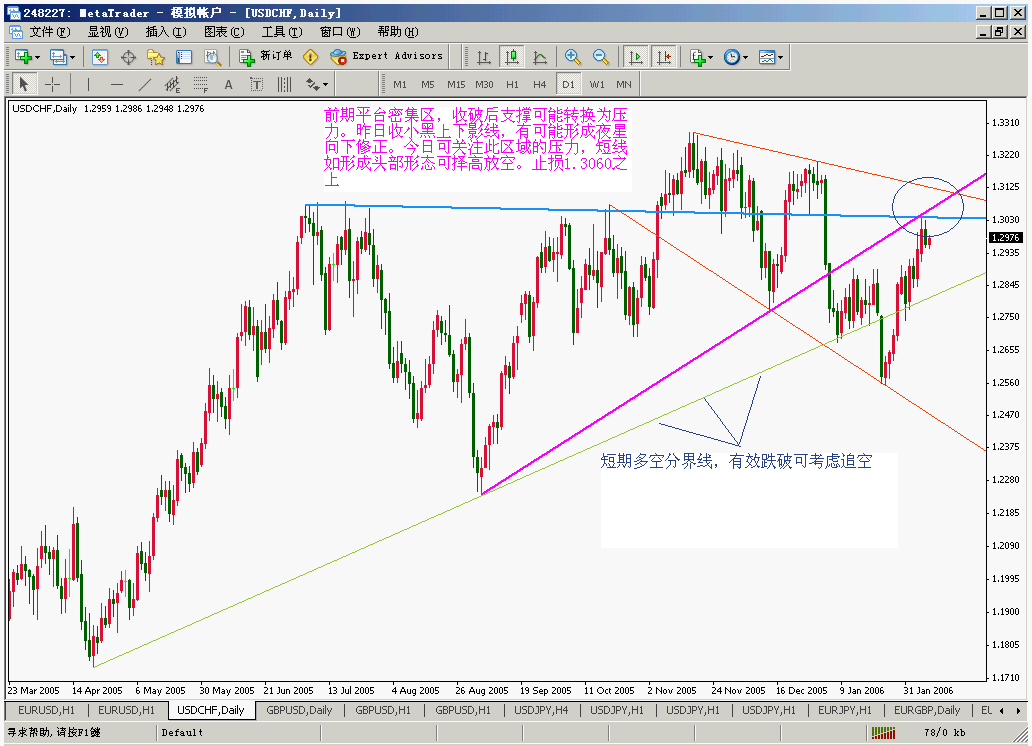
Task: Select the trendline drawing tool
Action: [x=145, y=84]
